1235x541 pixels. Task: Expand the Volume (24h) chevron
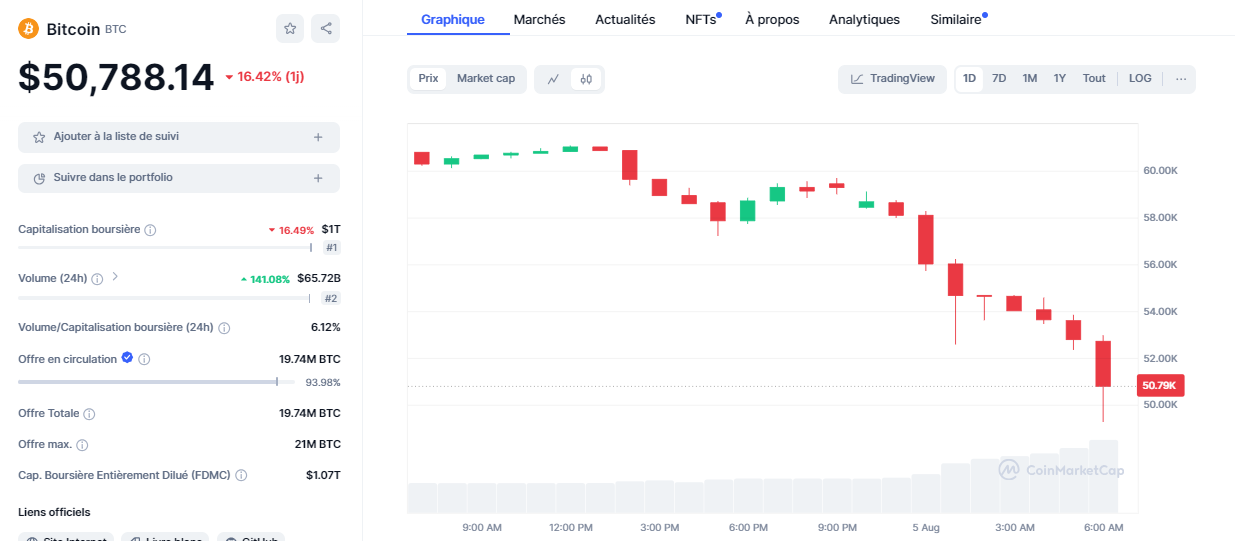(115, 277)
